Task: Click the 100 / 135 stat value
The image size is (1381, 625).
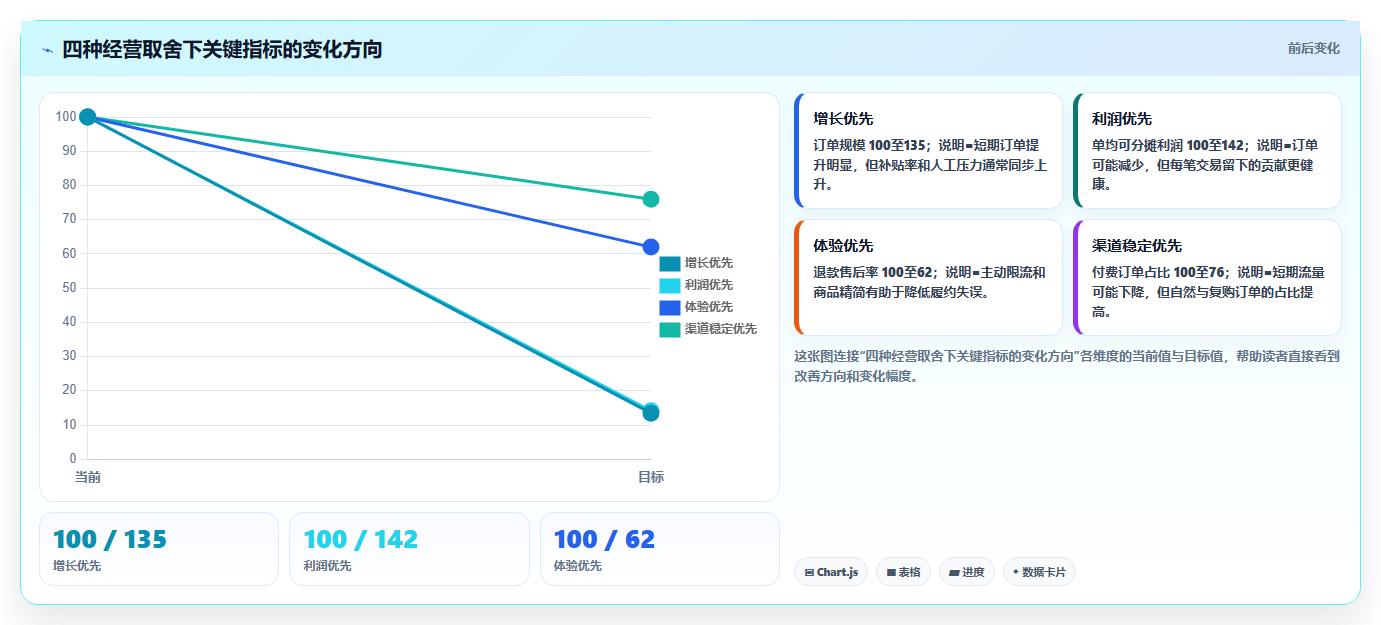Action: (110, 540)
